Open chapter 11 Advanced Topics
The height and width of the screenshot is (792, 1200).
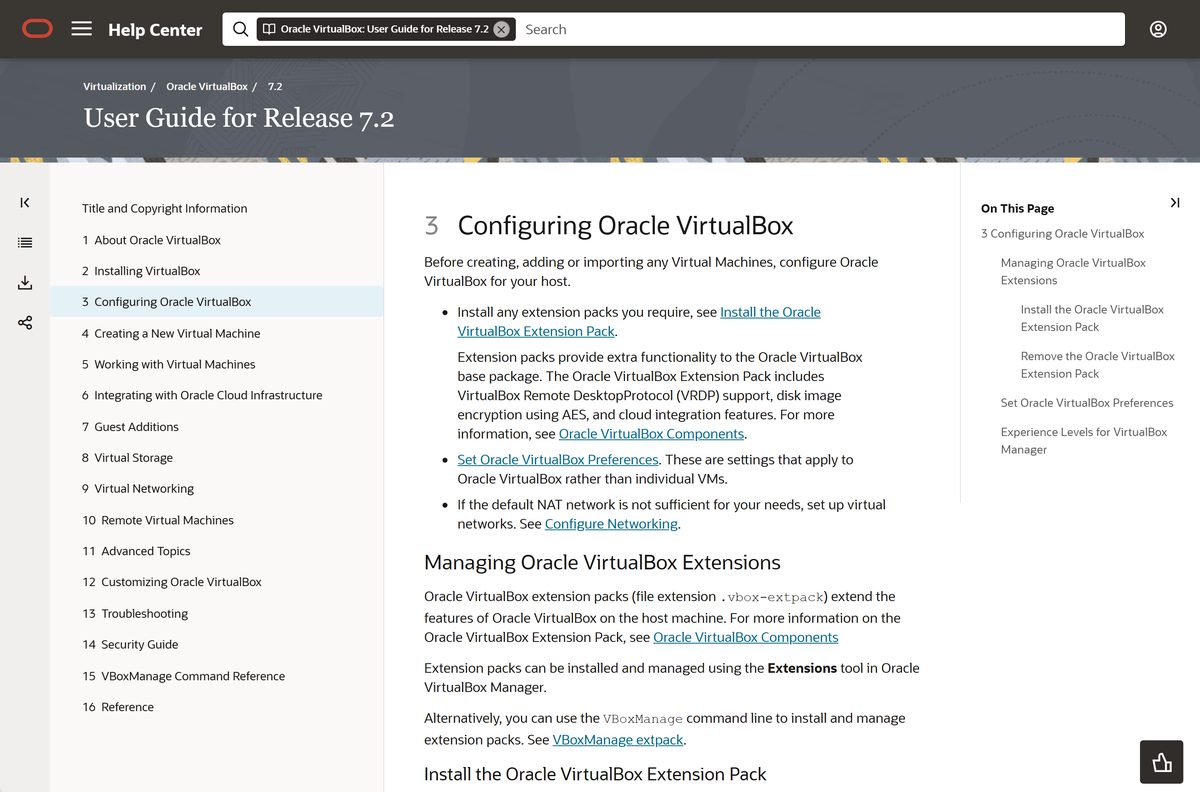[x=136, y=551]
